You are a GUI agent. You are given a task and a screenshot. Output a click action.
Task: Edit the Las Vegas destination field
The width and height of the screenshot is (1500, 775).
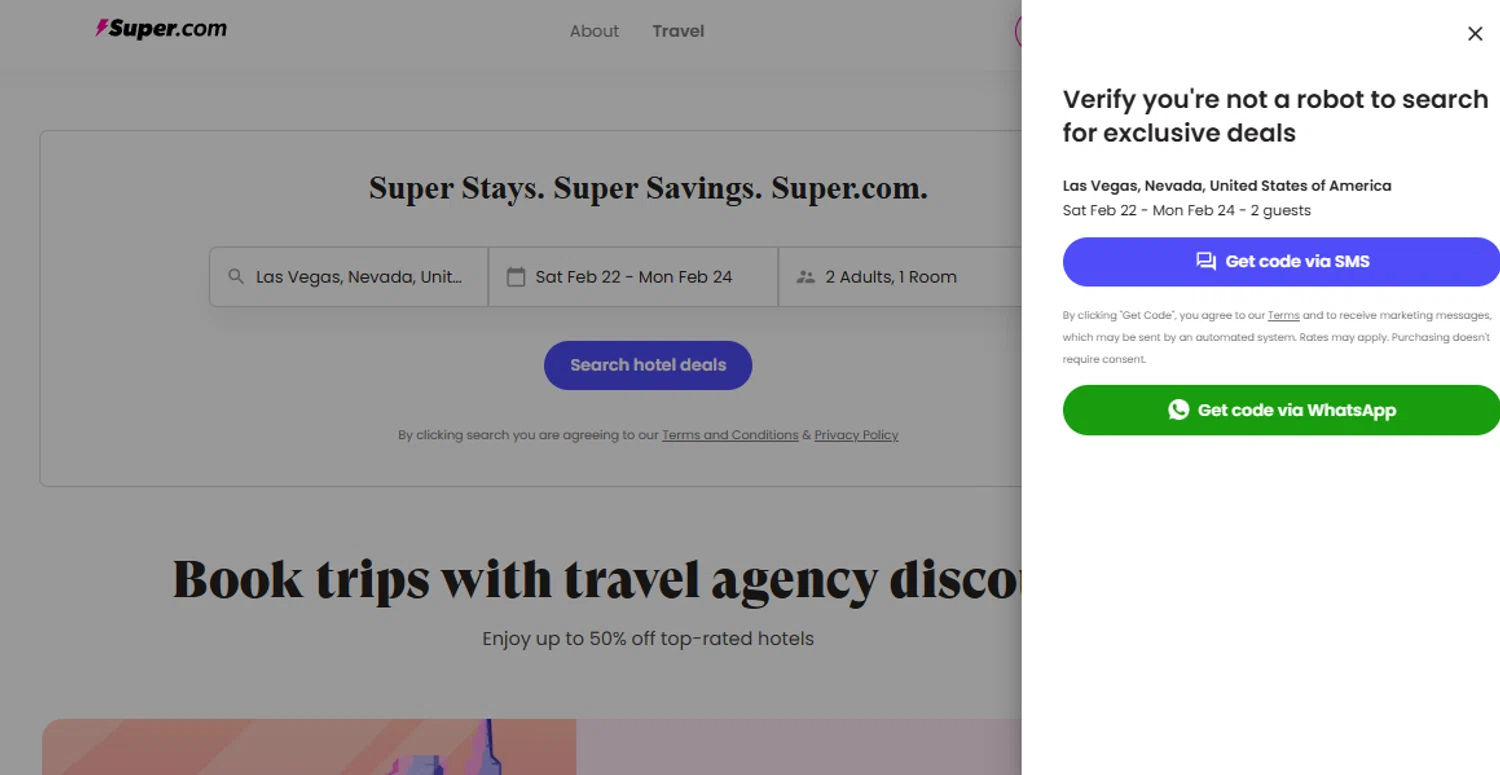coord(360,277)
